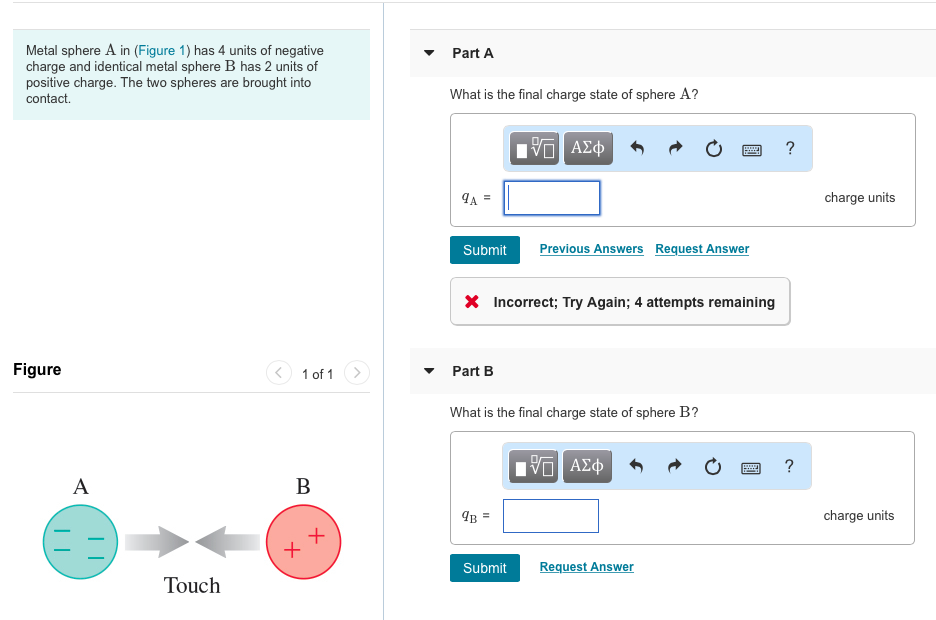Show keyboard shortcuts for Part B
Viewport: 936px width, 620px height.
click(x=752, y=466)
